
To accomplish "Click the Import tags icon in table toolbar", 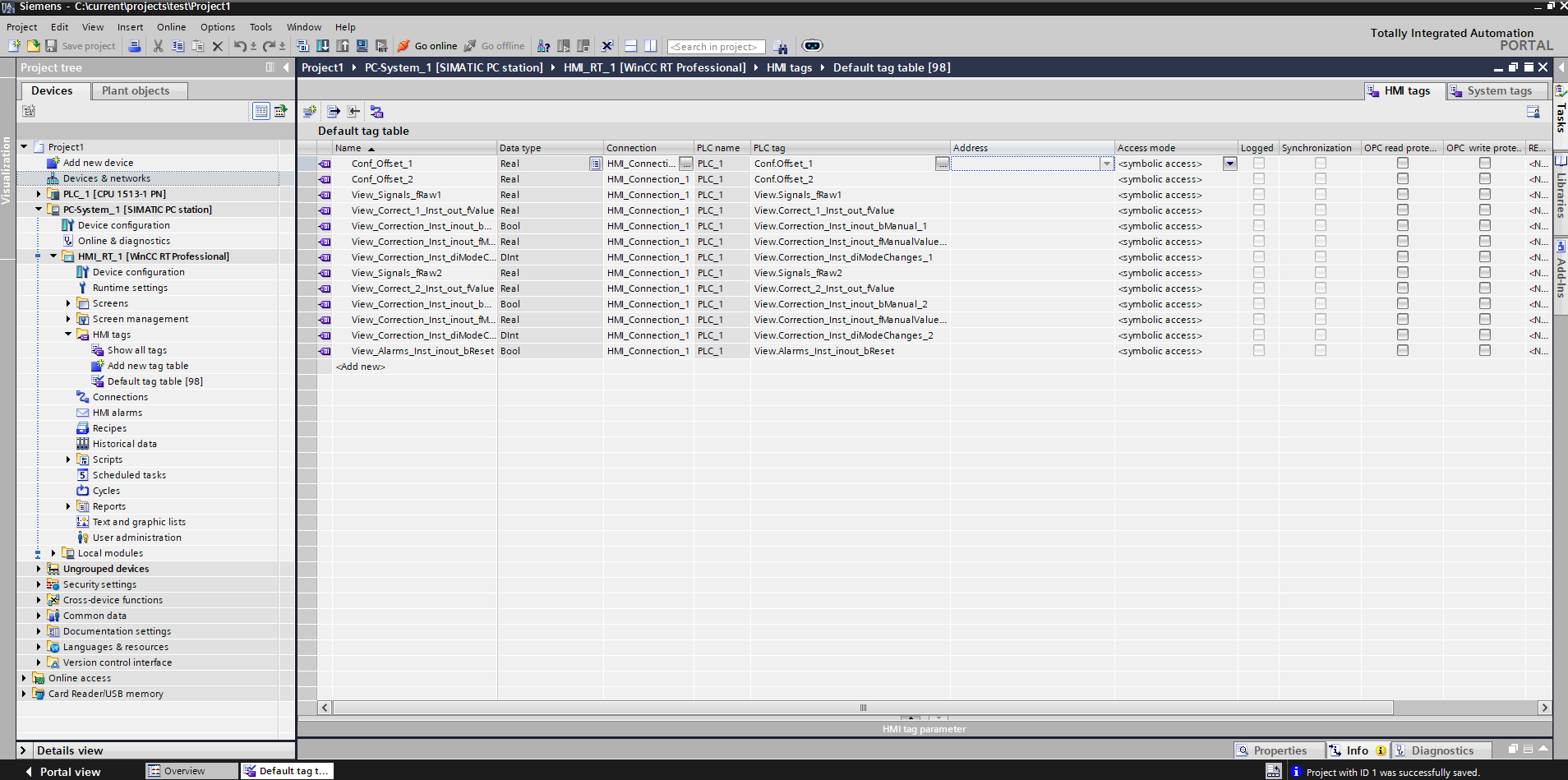I will pos(353,111).
